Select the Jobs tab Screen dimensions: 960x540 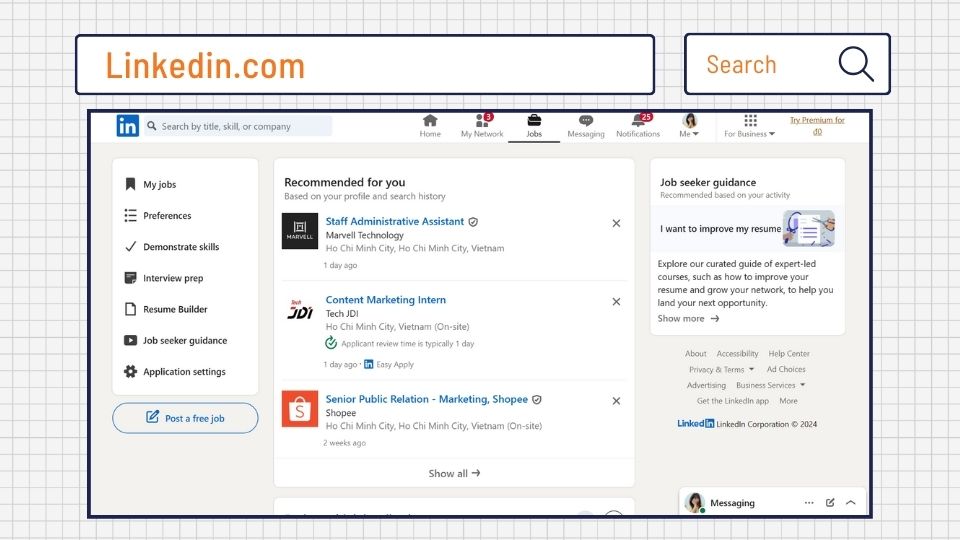pyautogui.click(x=534, y=126)
